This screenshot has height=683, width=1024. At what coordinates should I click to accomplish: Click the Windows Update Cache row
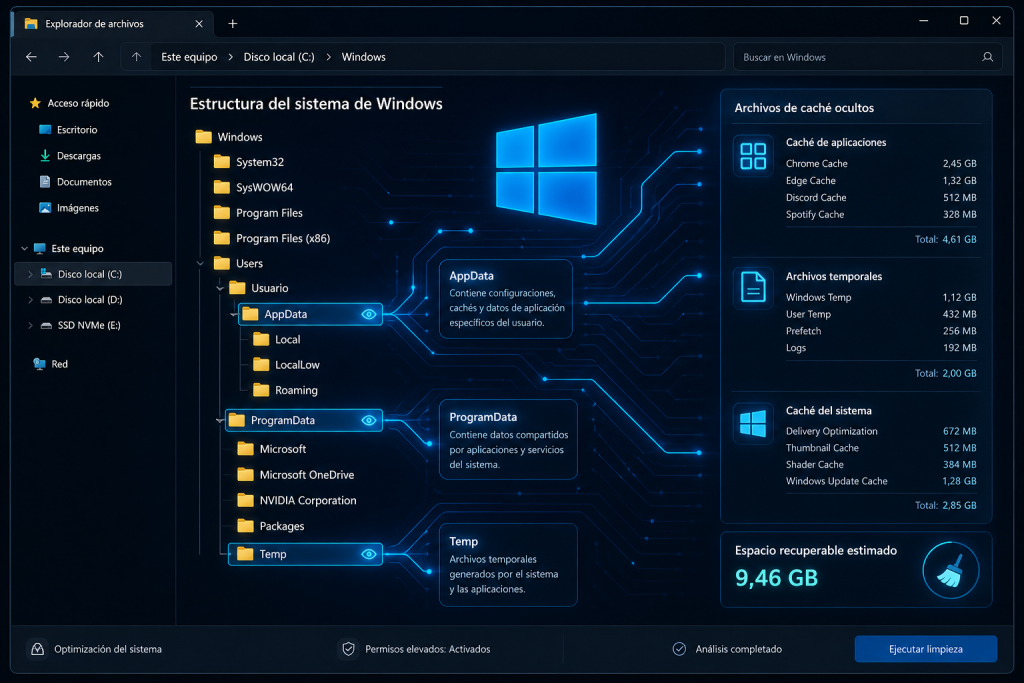click(881, 481)
